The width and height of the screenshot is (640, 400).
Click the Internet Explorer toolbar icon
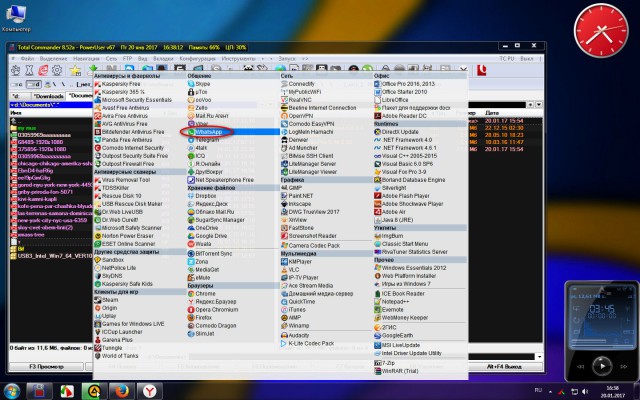[x=42, y=70]
